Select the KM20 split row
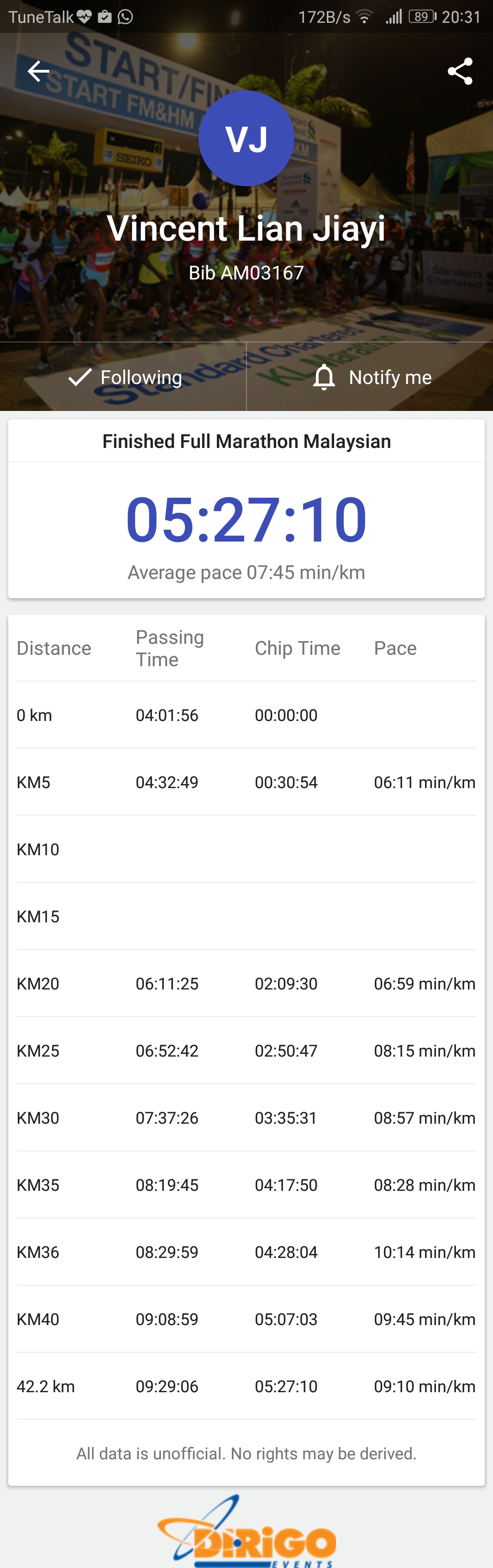 (246, 984)
